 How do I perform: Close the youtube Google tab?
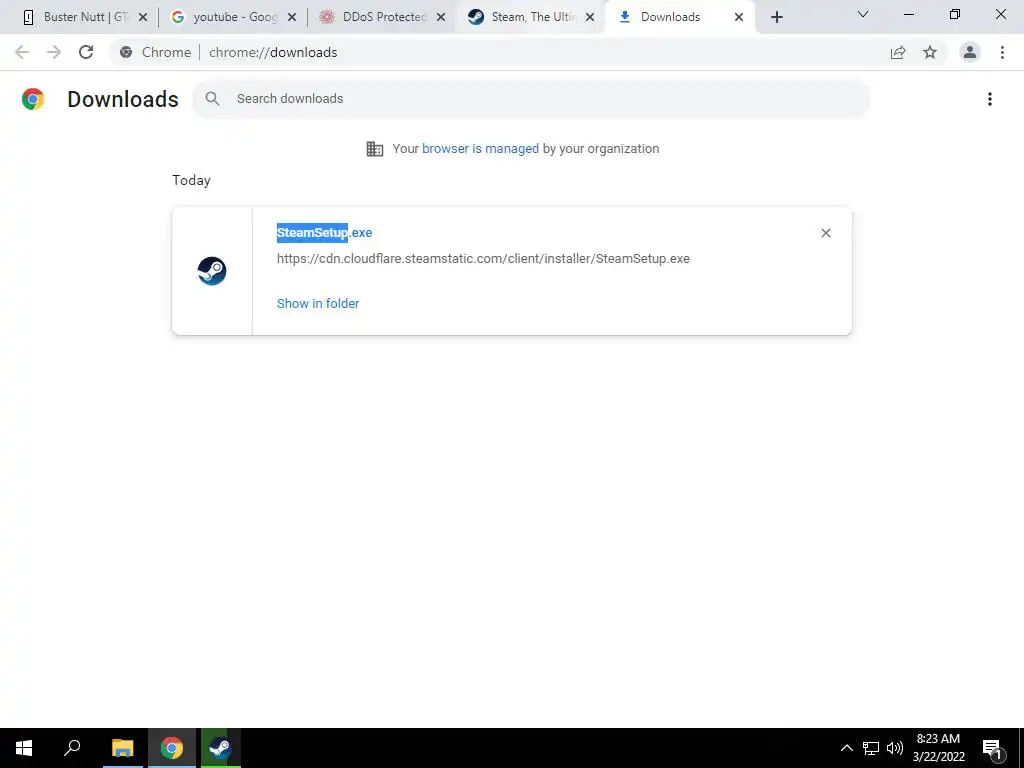tap(292, 17)
